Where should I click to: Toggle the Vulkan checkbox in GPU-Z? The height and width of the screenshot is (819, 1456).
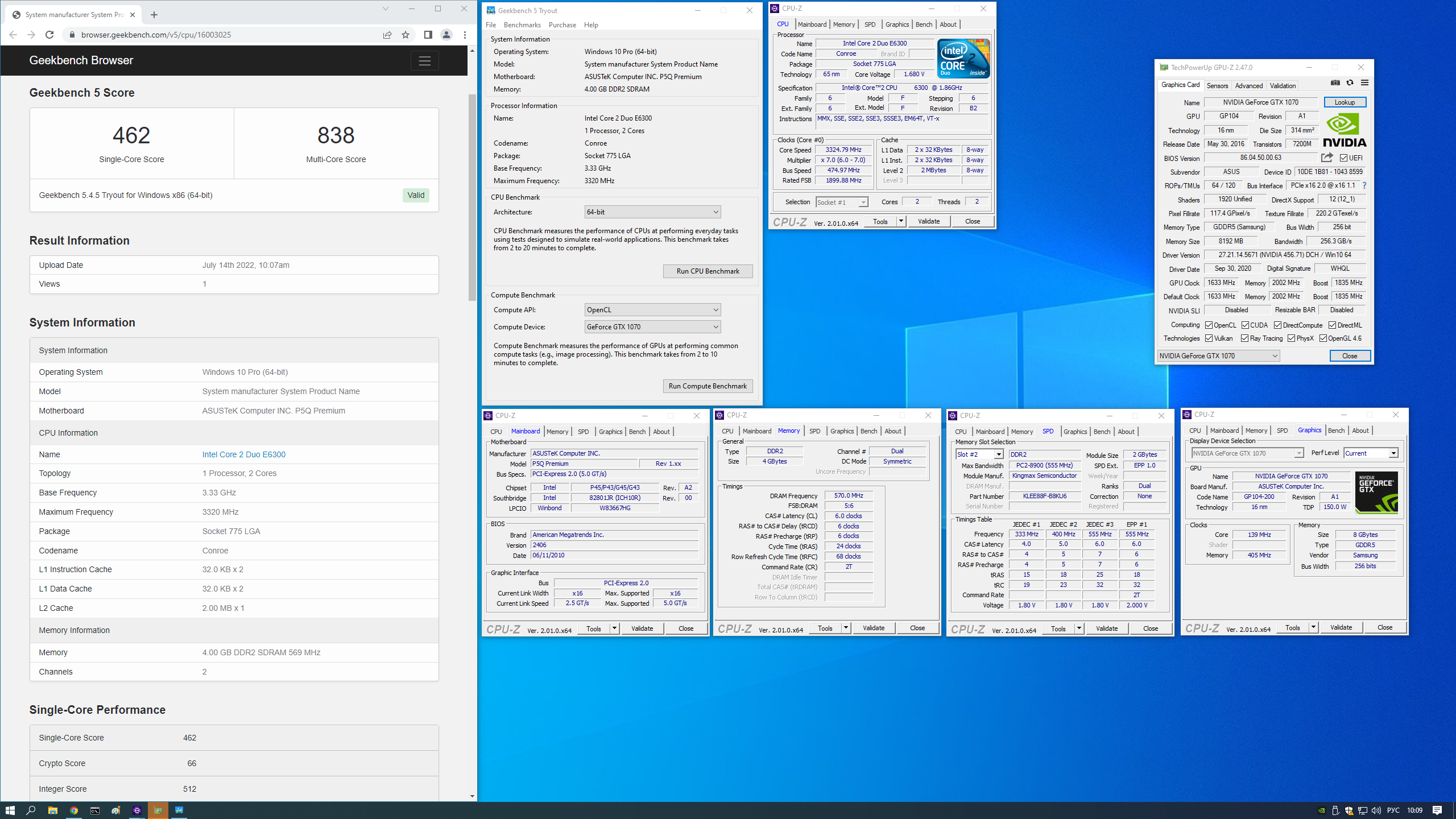click(1209, 338)
